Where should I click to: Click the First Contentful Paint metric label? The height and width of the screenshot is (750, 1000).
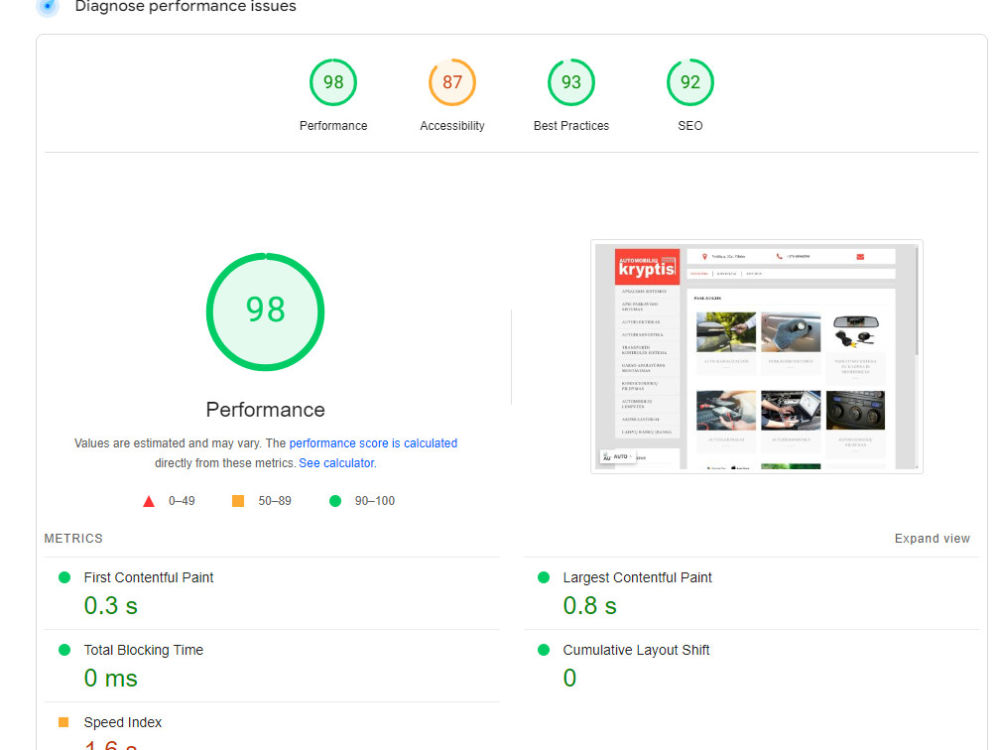click(x=149, y=578)
